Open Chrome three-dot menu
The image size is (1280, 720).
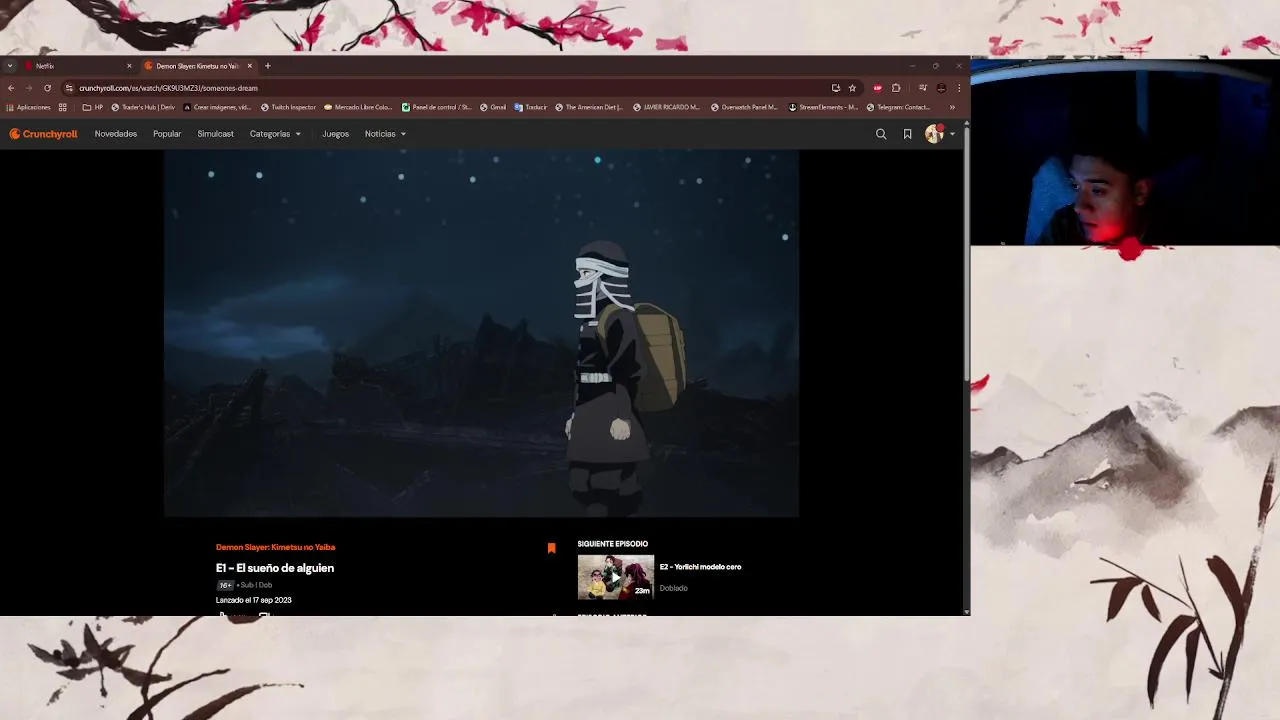coord(959,88)
